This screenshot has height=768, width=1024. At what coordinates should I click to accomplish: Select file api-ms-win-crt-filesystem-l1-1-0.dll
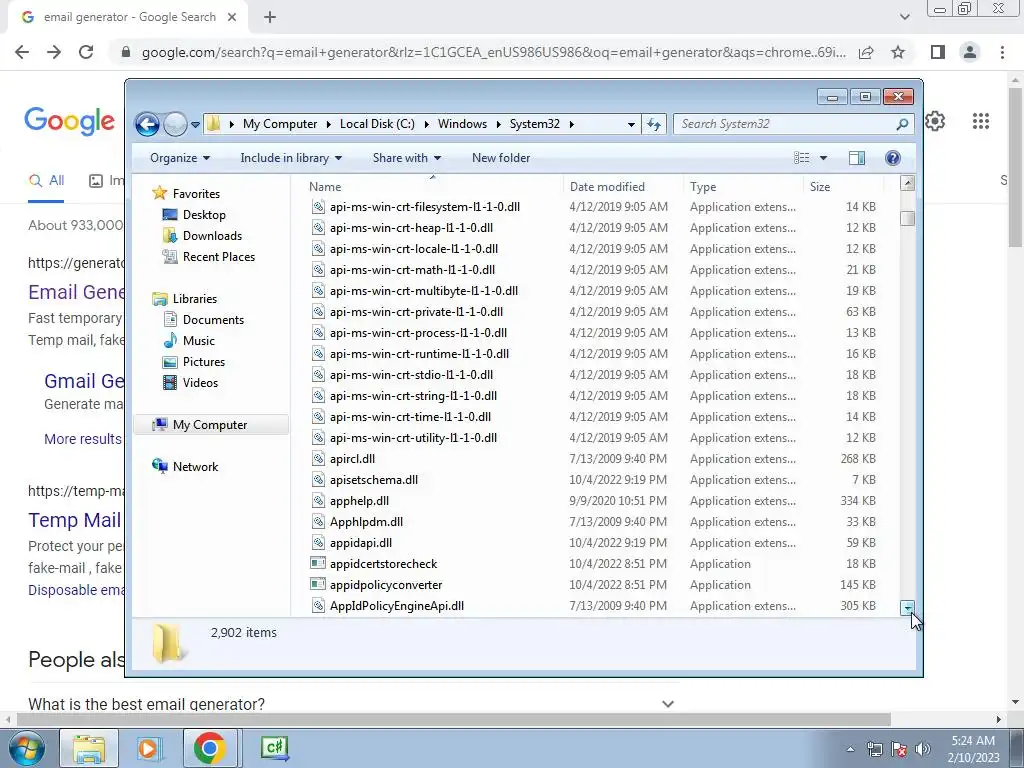[x=424, y=207]
